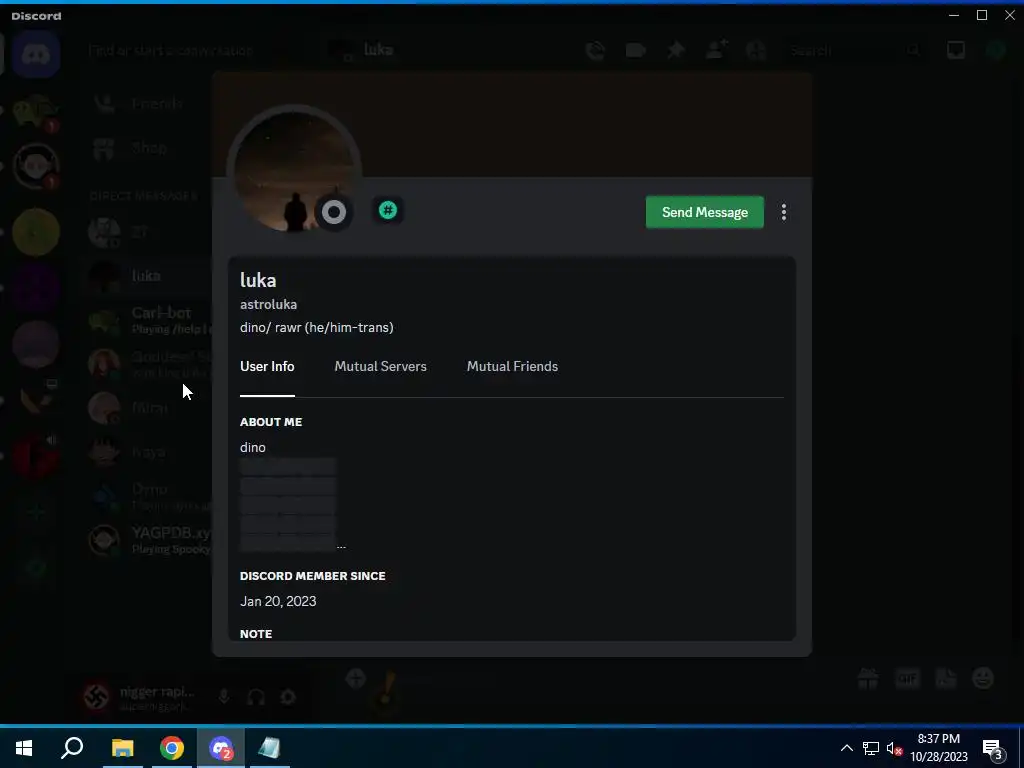
Task: Open the more options menu beside Send Message
Action: pos(784,212)
